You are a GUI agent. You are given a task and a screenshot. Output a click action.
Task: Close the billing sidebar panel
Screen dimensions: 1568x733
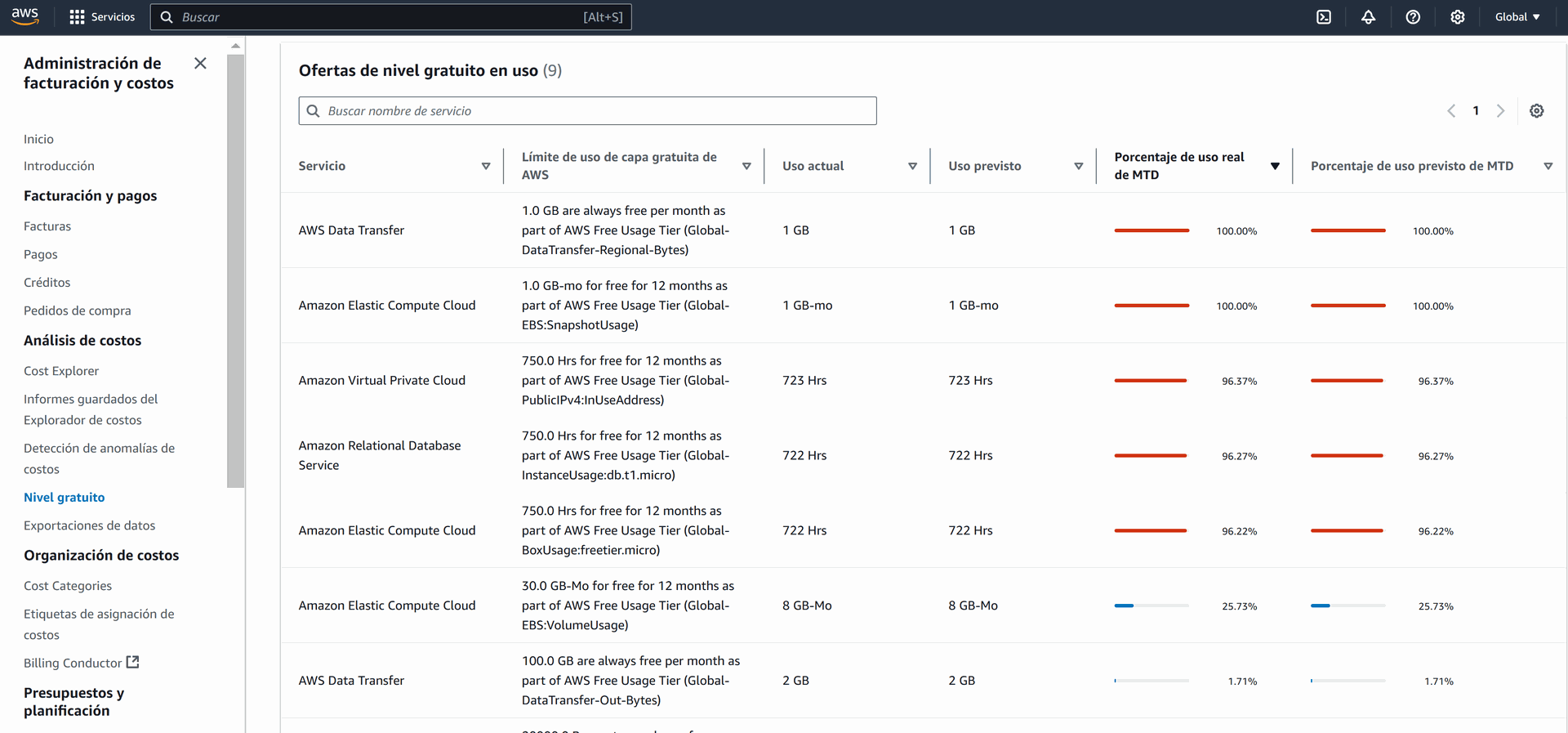pos(200,63)
